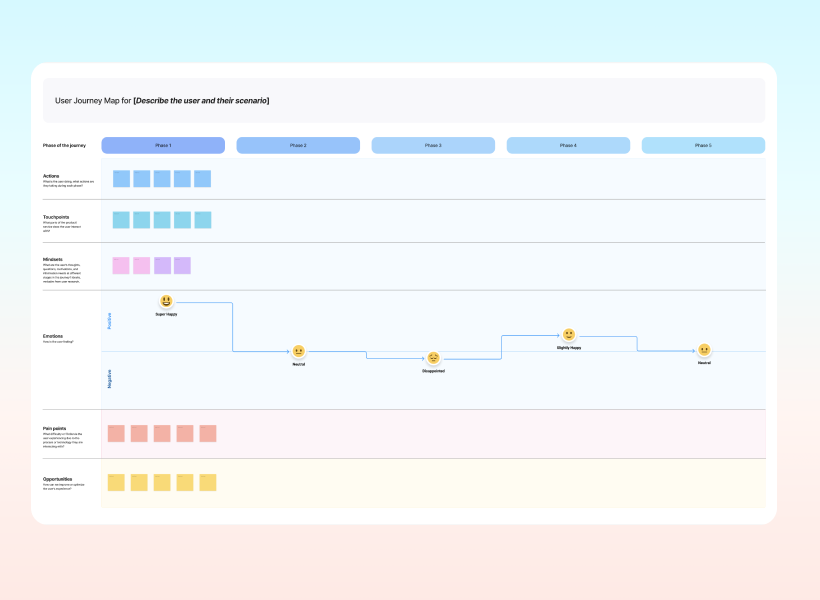820x600 pixels.
Task: Click the Phase 3 header bar
Action: point(433,145)
